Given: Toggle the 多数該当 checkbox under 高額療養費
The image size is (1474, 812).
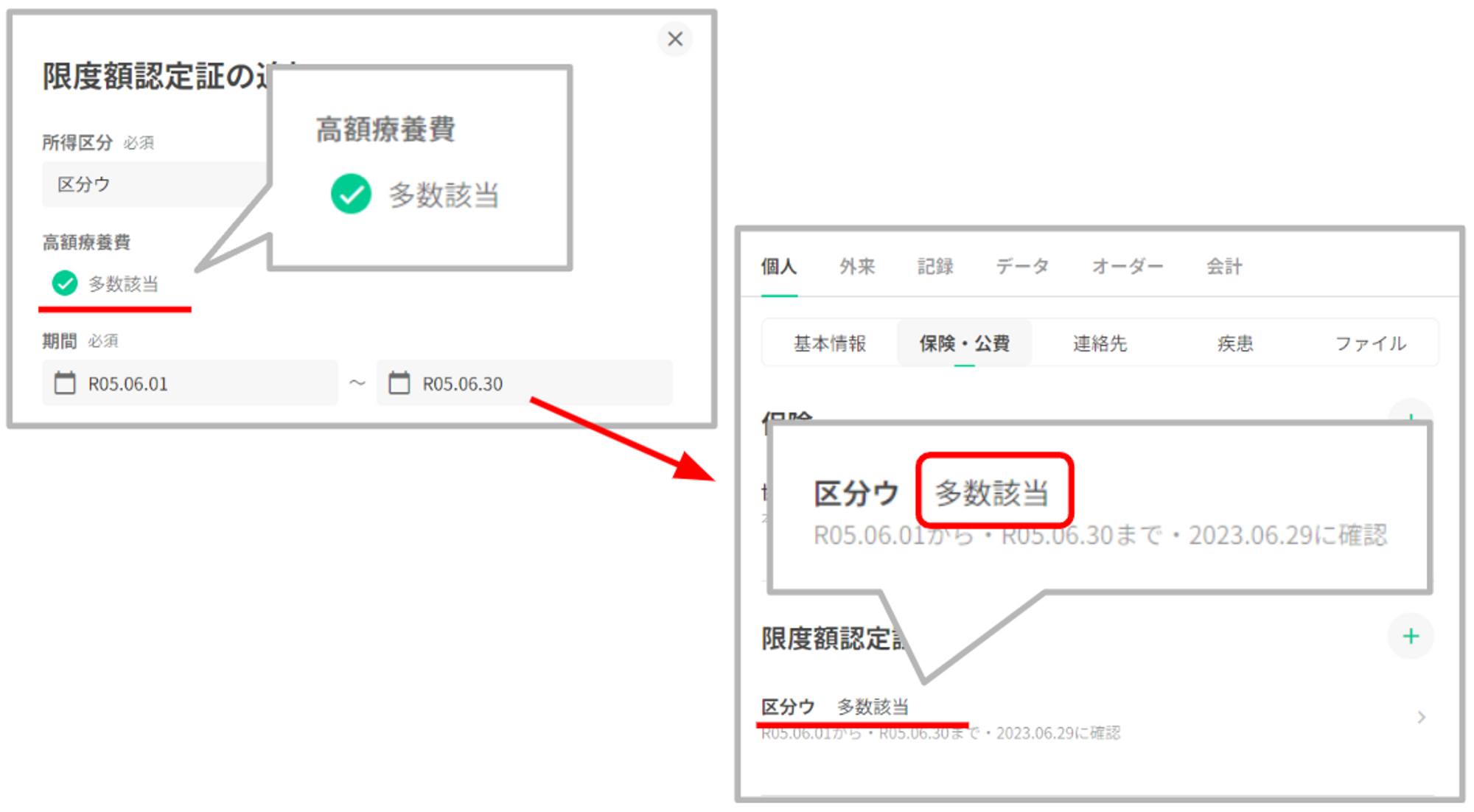Looking at the screenshot, I should (65, 283).
